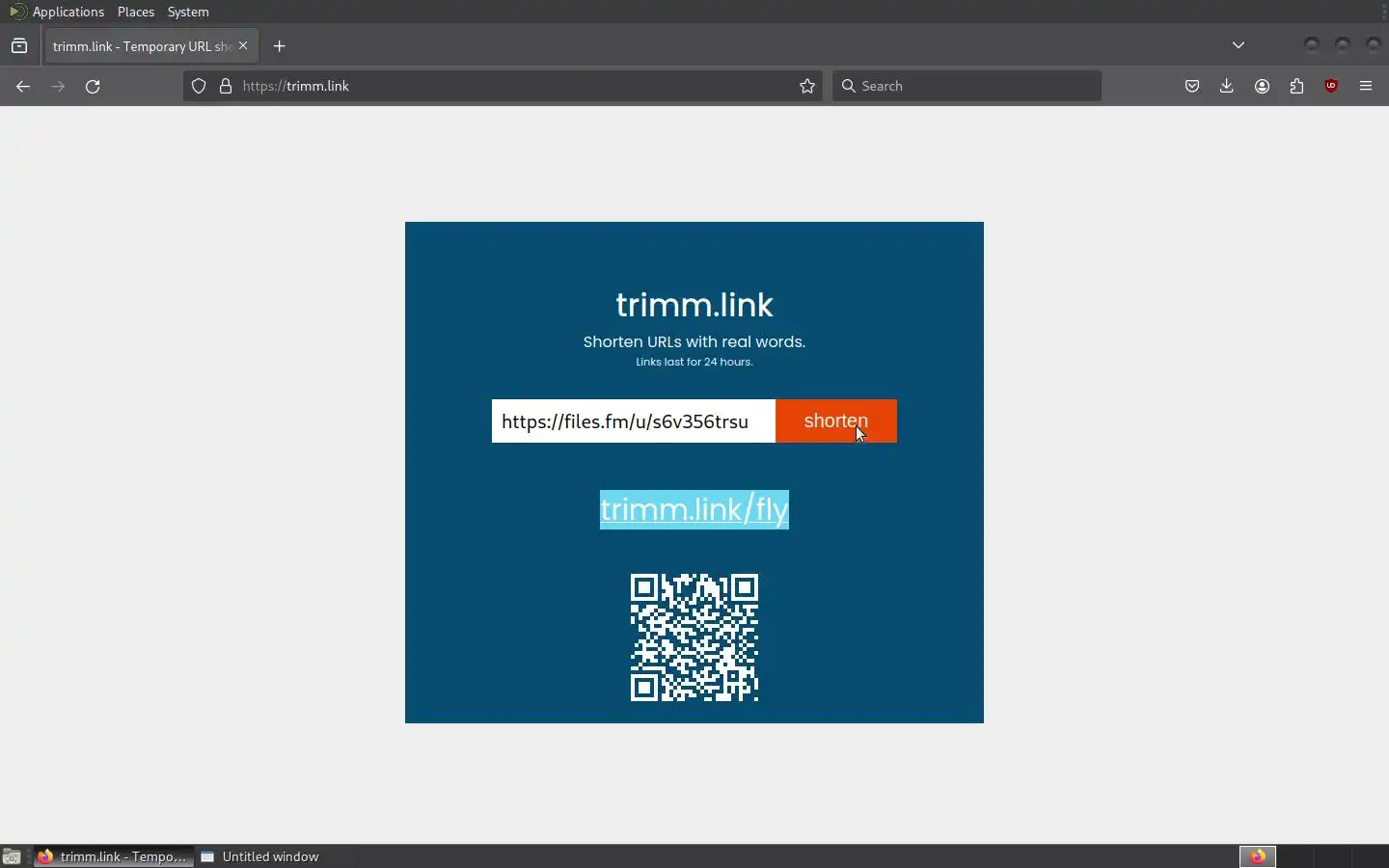The width and height of the screenshot is (1389, 868).
Task: Open a new browser tab
Action: tap(280, 46)
